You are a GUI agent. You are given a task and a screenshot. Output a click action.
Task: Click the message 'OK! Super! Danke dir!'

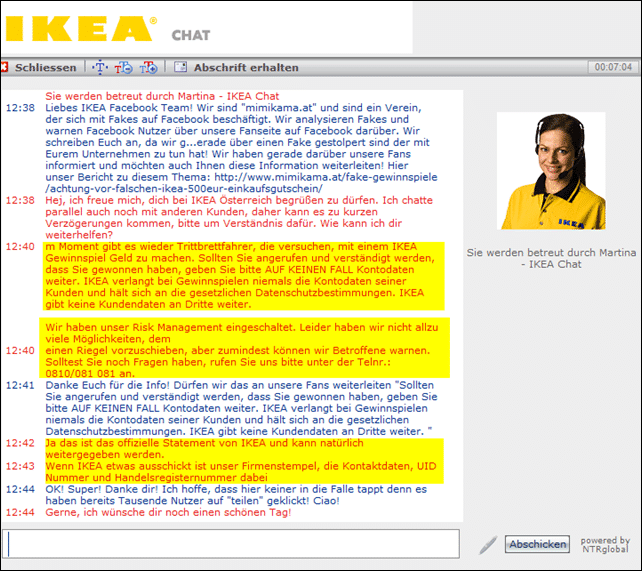coord(236,495)
